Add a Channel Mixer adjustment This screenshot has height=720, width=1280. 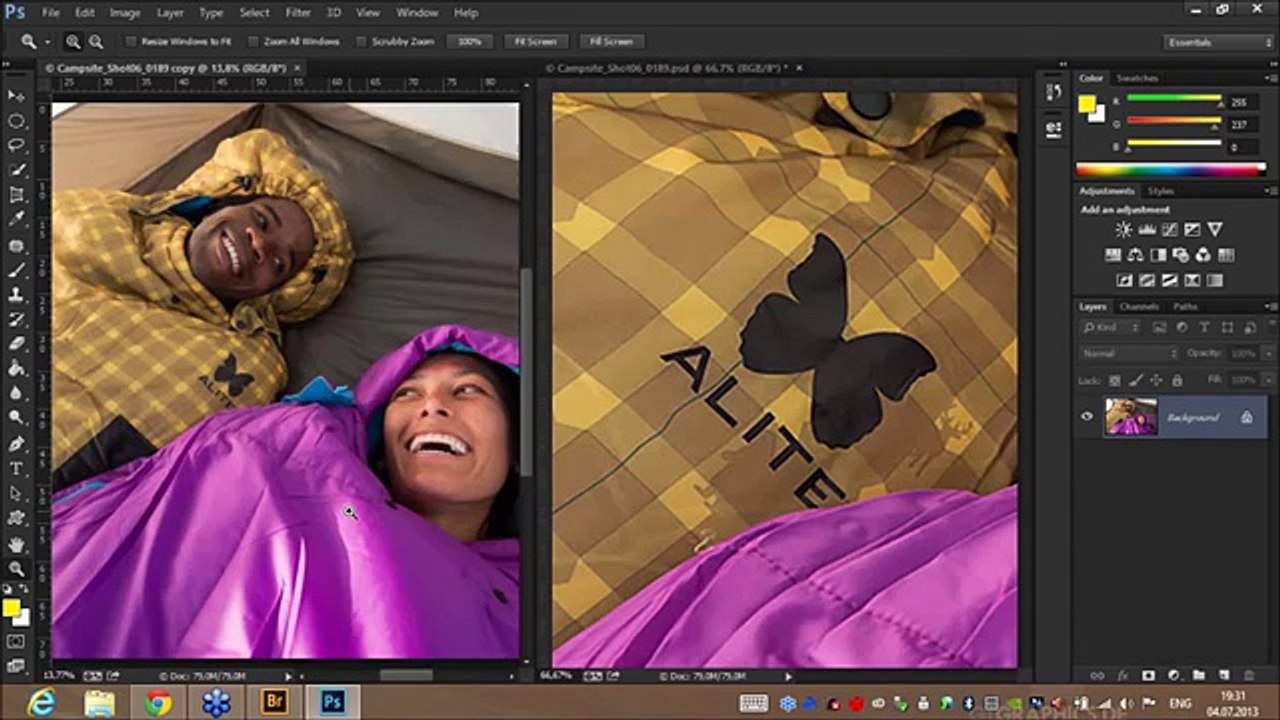(1203, 255)
